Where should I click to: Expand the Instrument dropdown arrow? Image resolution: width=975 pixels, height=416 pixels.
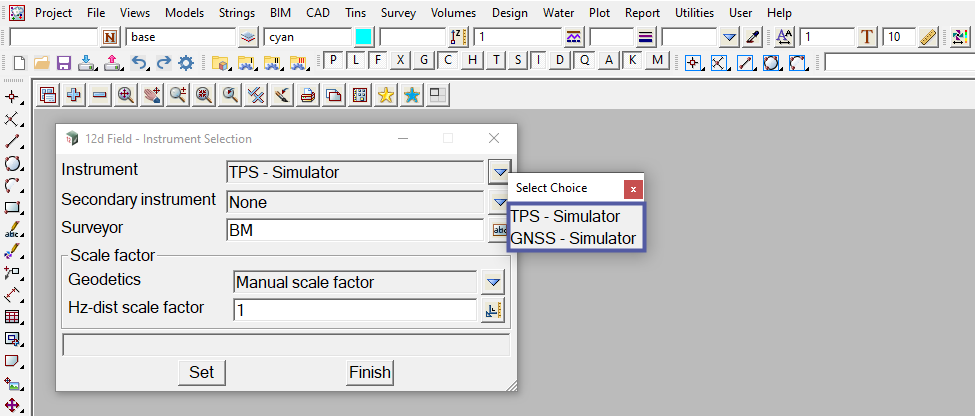coord(499,171)
